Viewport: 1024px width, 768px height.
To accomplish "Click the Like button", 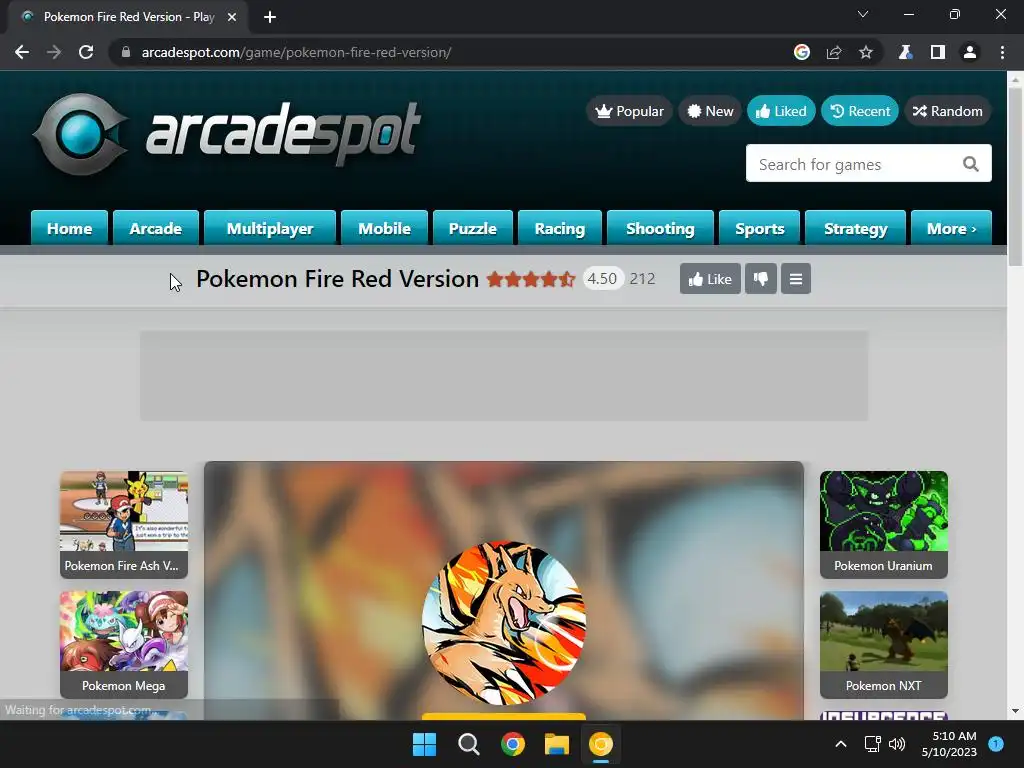I will coord(710,279).
